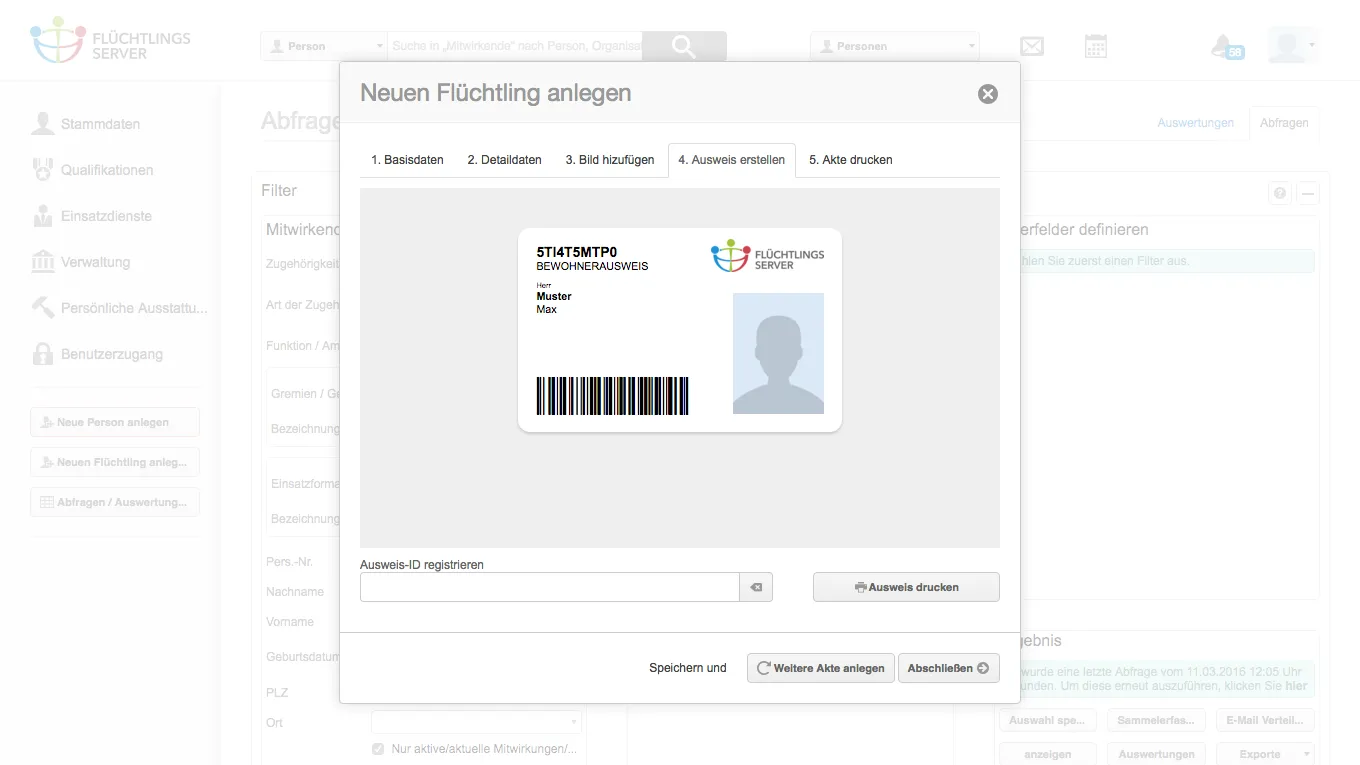Click the ID card photo placeholder
This screenshot has height=765, width=1360.
click(778, 353)
